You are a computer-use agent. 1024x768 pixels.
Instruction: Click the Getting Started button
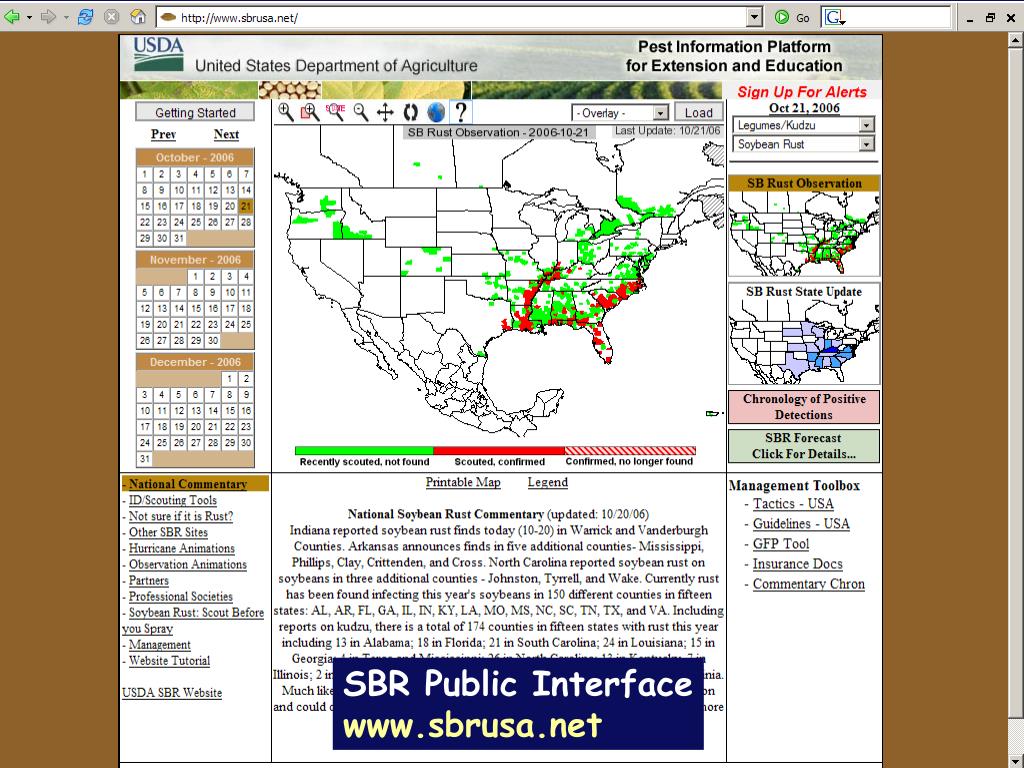click(x=195, y=112)
